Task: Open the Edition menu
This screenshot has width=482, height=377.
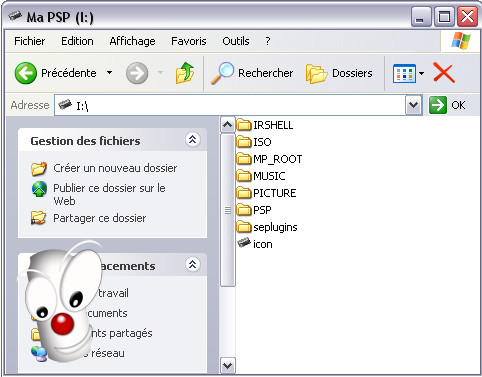Action: coord(77,41)
